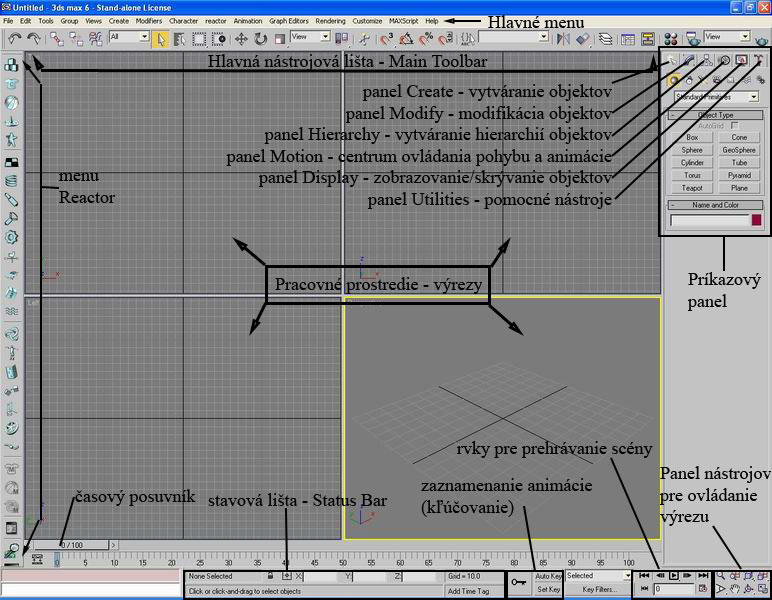Image resolution: width=772 pixels, height=600 pixels.
Task: Click the Set Keys key icon button
Action: [519, 582]
